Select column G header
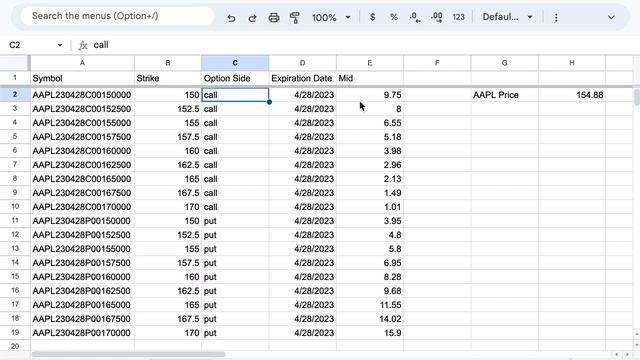Viewport: 640px width, 360px height. click(504, 63)
